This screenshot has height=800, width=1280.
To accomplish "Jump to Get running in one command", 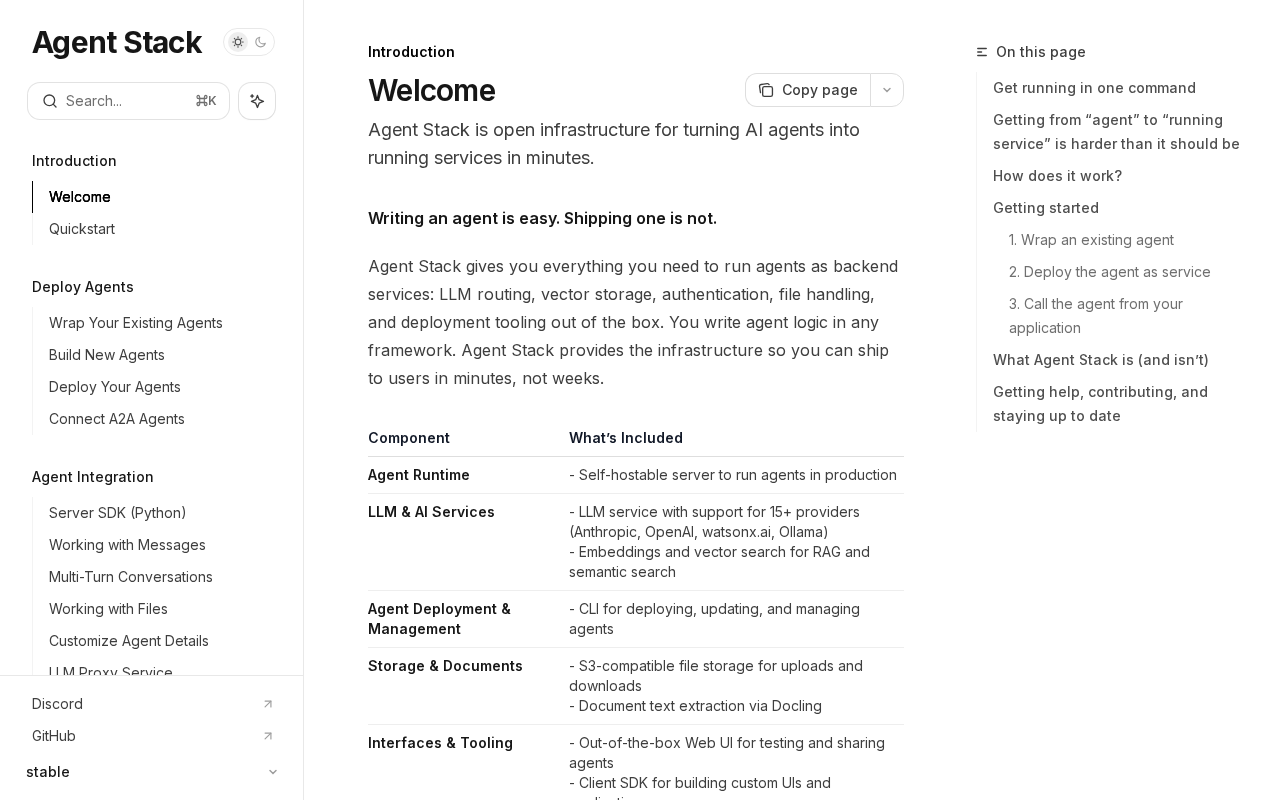I will 1094,88.
